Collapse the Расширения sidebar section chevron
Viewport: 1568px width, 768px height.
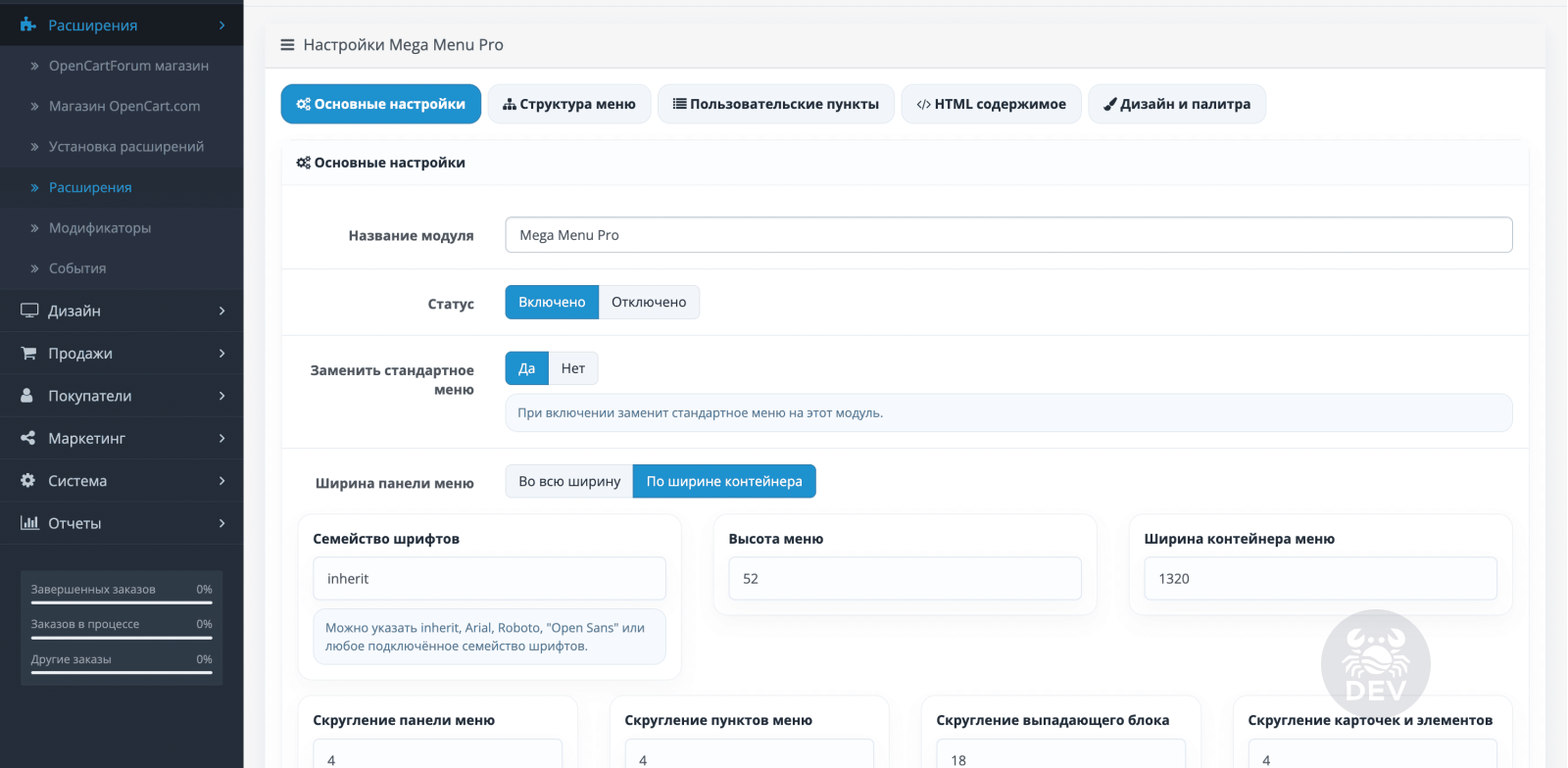222,25
